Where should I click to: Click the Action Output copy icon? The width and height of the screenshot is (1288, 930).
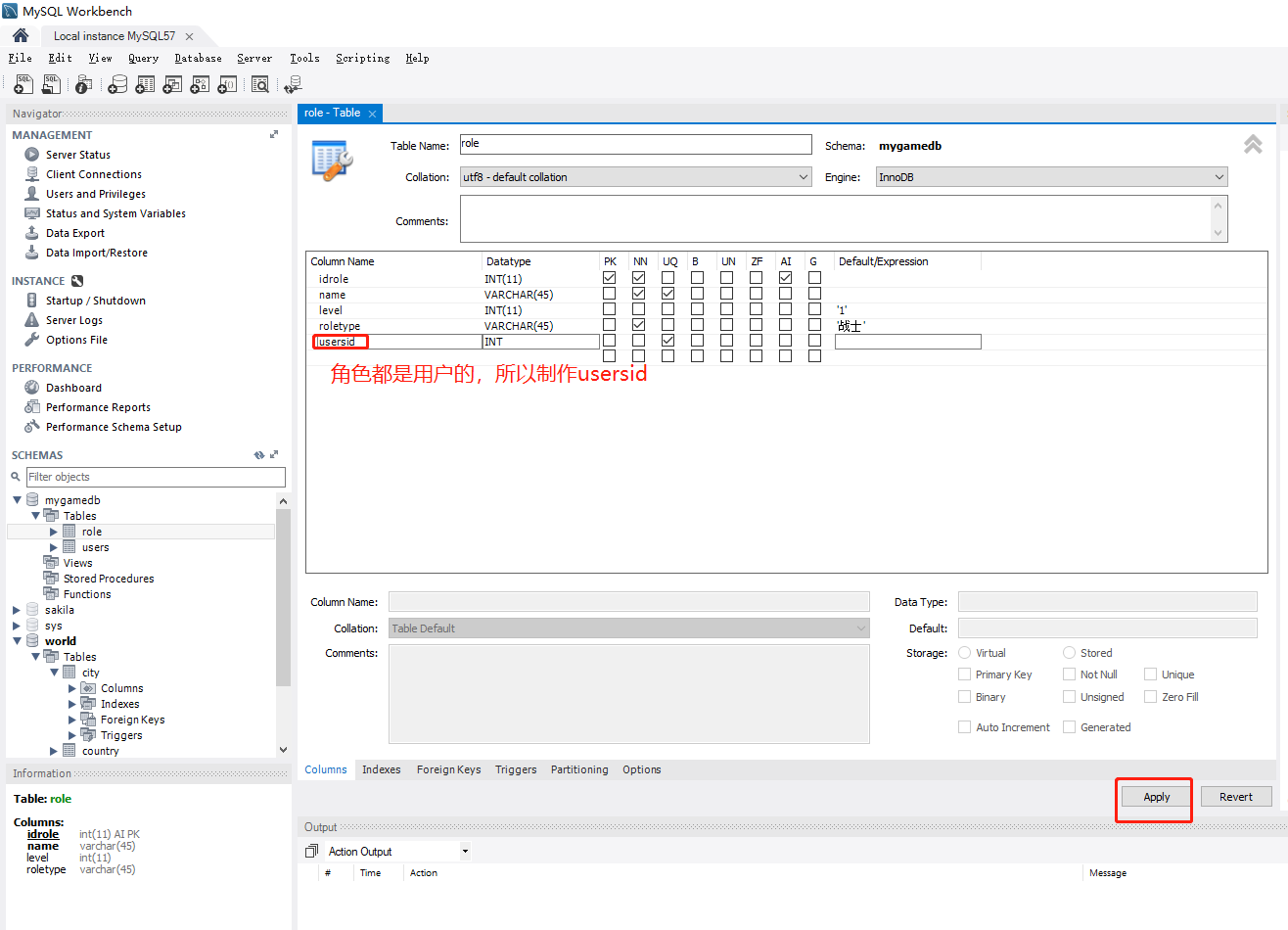311,852
